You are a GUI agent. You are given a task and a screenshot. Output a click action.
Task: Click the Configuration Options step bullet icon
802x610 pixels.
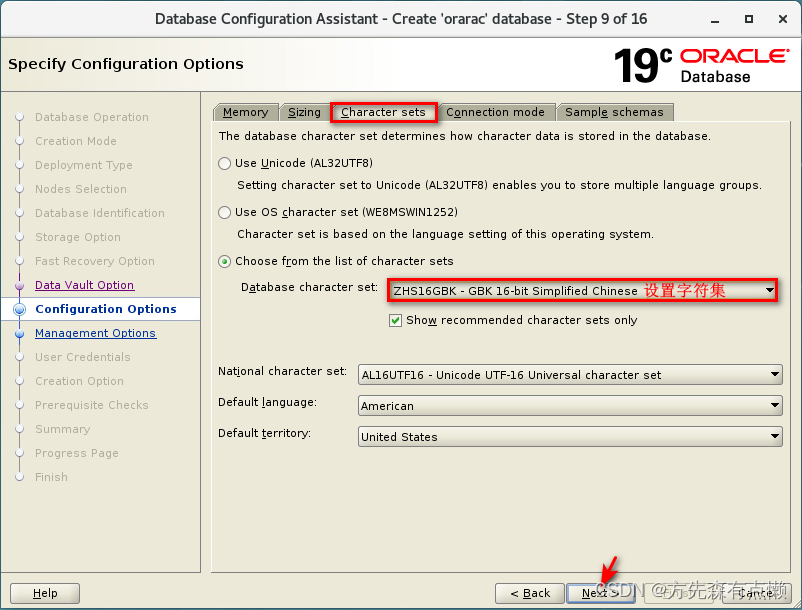click(19, 309)
